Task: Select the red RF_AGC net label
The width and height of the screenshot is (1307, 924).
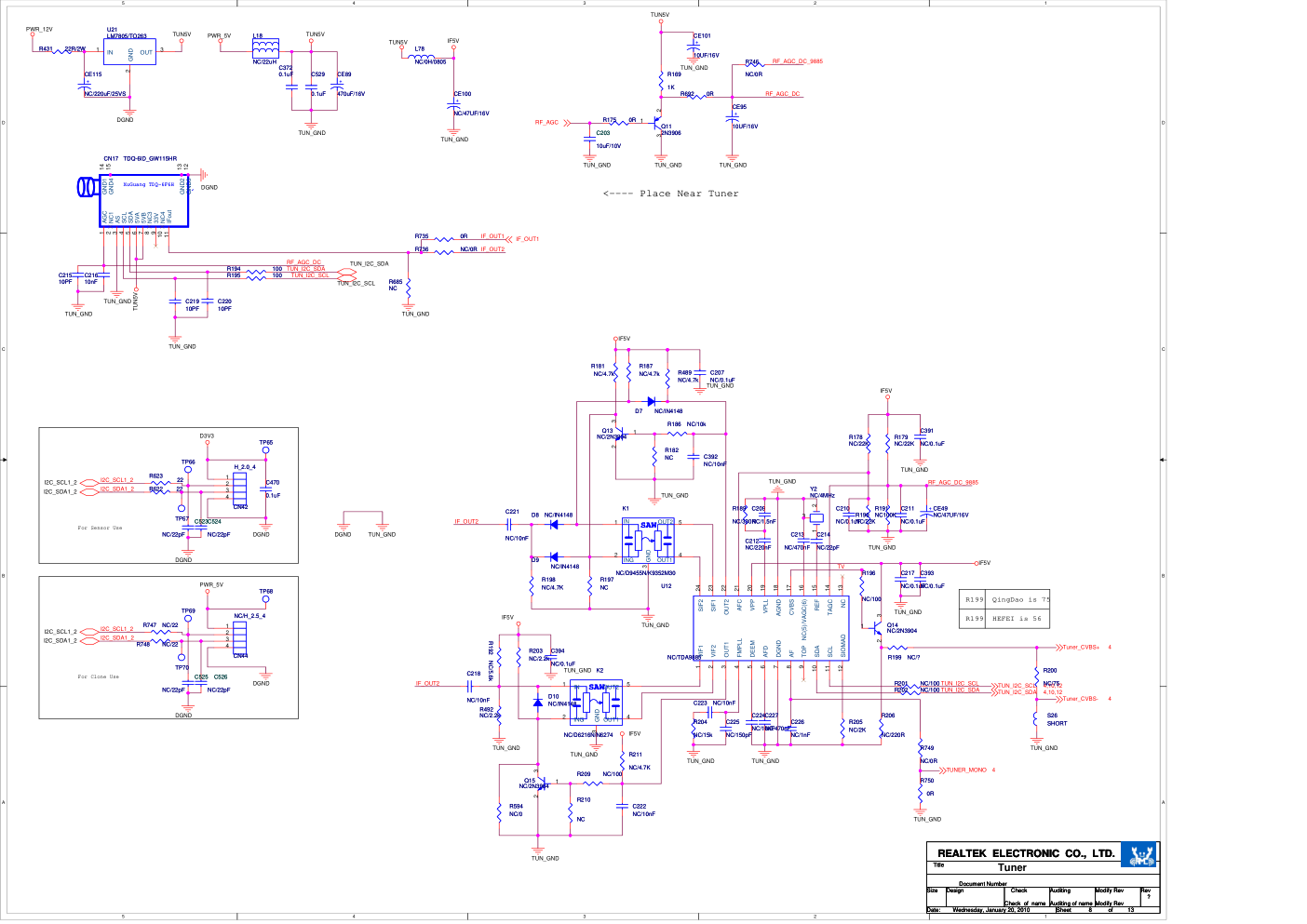Action: (x=546, y=123)
